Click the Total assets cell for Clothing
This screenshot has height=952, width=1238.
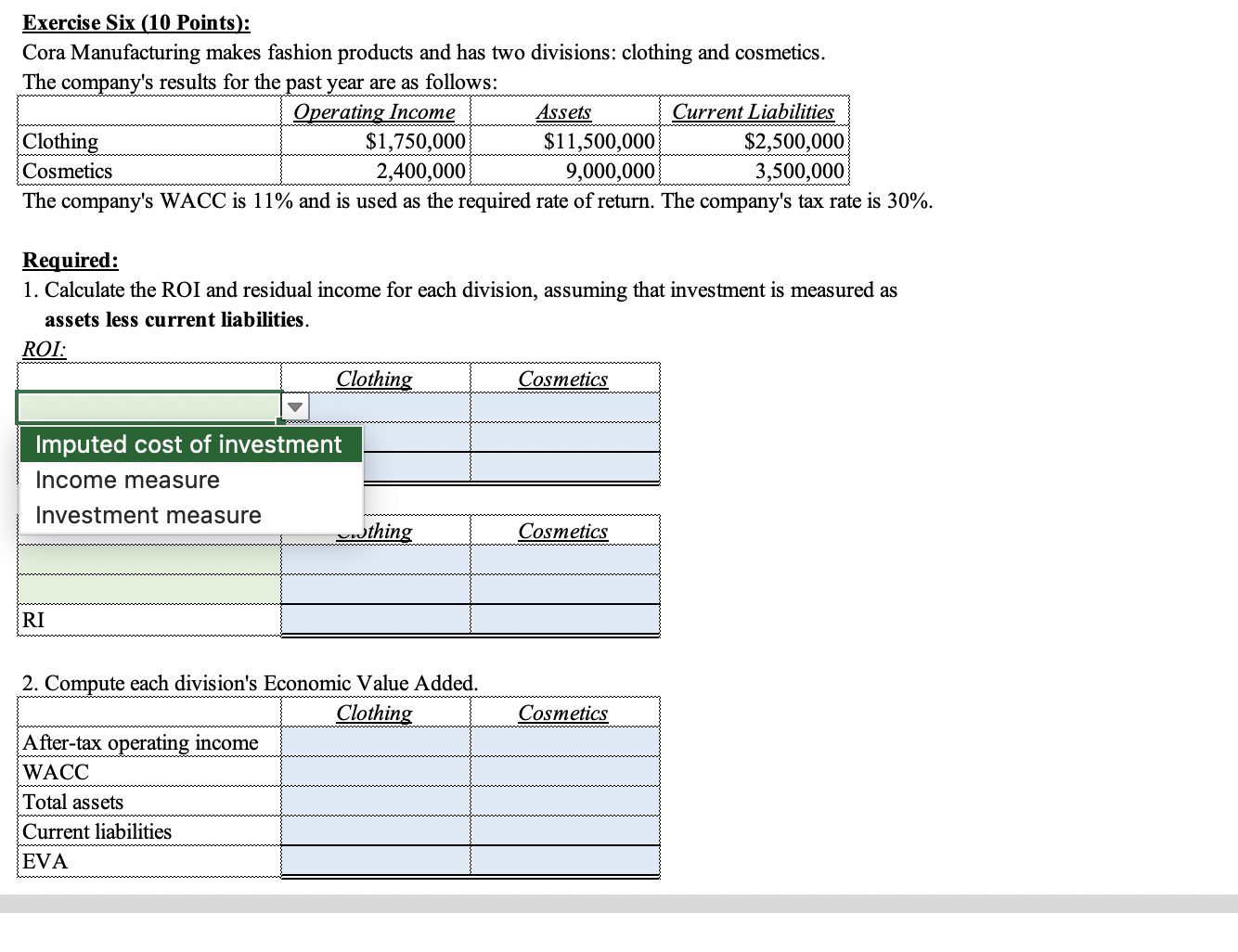(x=376, y=801)
